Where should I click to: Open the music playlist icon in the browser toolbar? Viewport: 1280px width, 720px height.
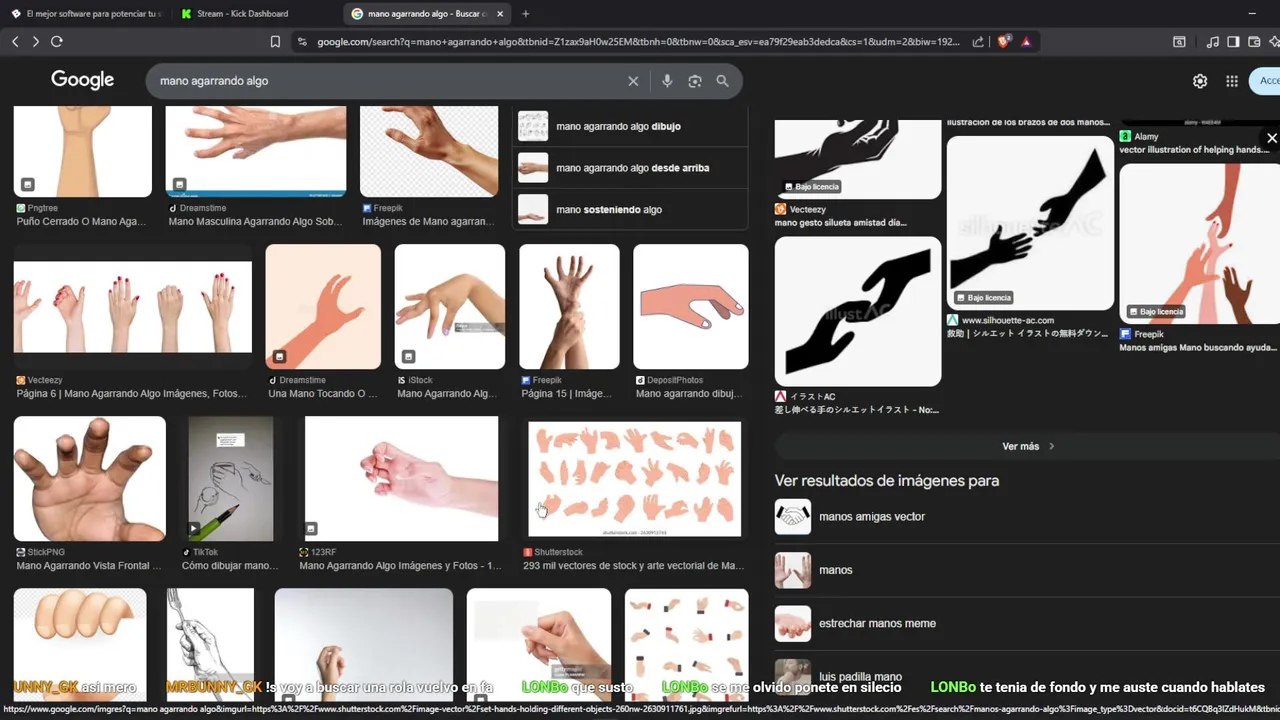[1212, 42]
